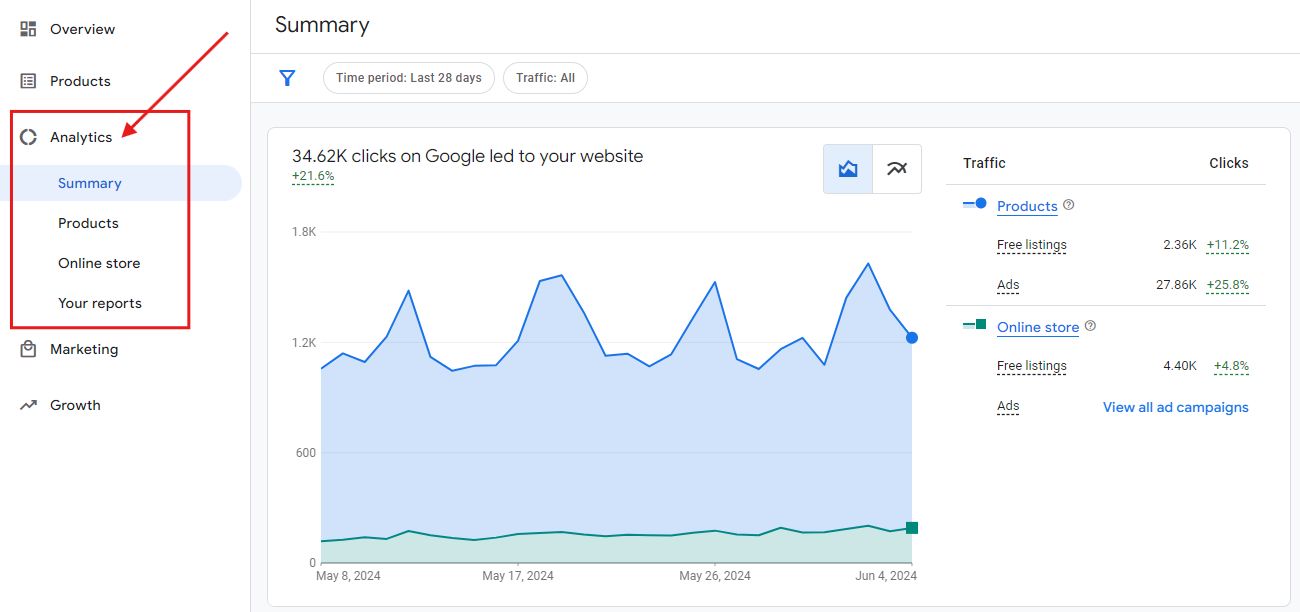Click the Products help question-mark icon
This screenshot has width=1300, height=612.
click(x=1068, y=204)
